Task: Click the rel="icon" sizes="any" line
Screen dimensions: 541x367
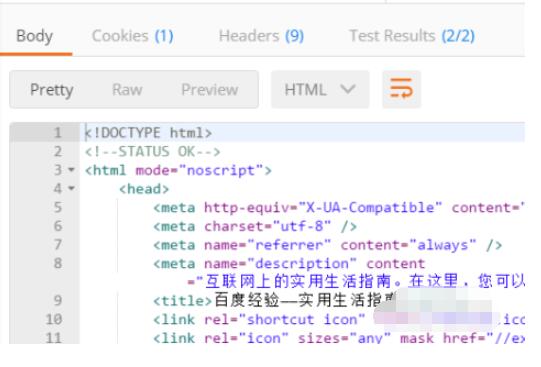Action: point(339,338)
